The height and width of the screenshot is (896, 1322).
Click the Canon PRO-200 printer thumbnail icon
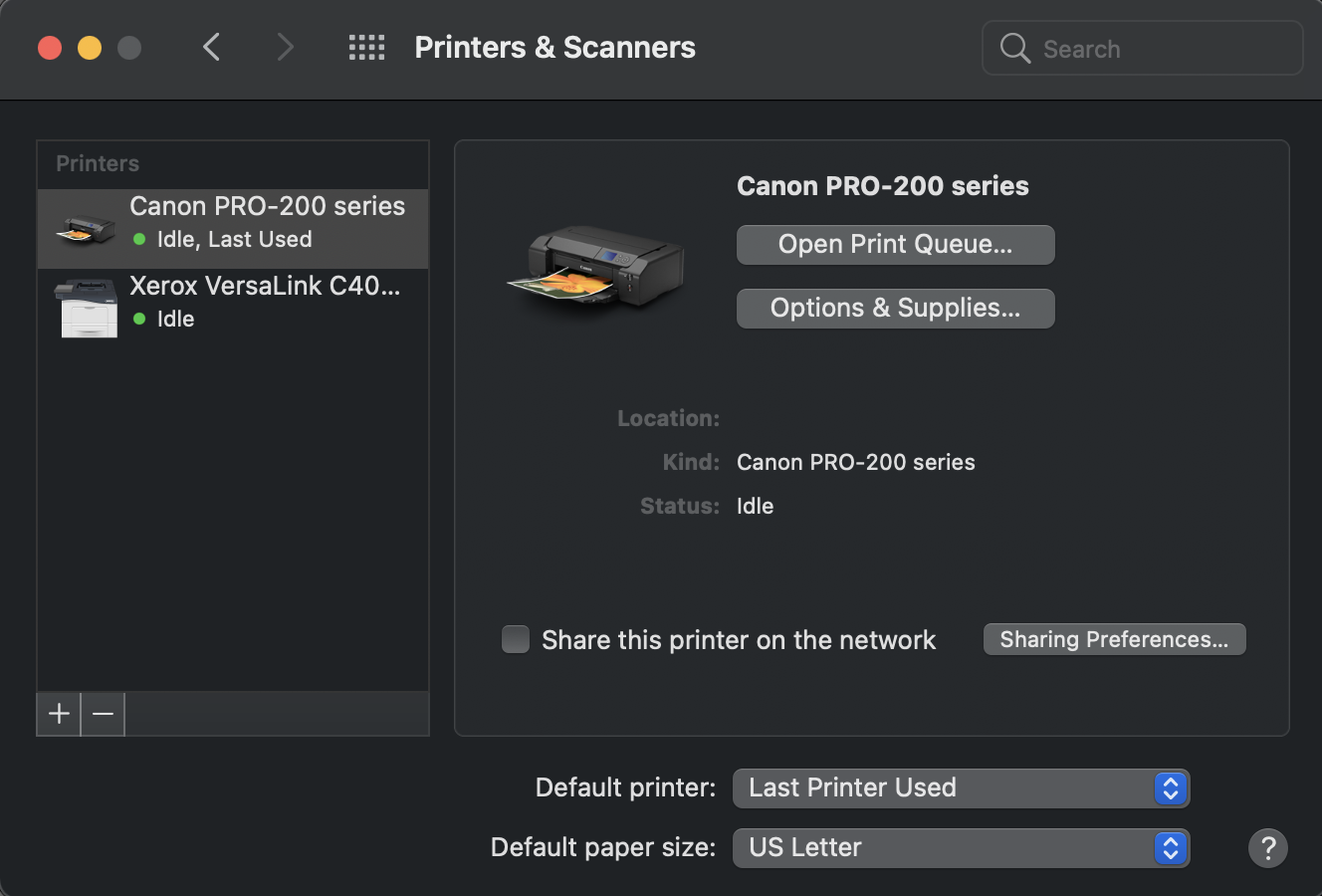tap(85, 227)
